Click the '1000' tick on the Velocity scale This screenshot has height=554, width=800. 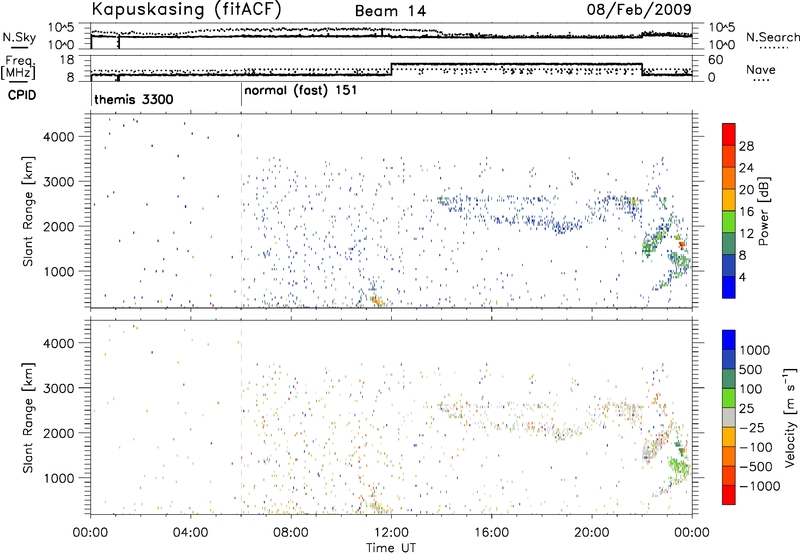click(x=755, y=350)
